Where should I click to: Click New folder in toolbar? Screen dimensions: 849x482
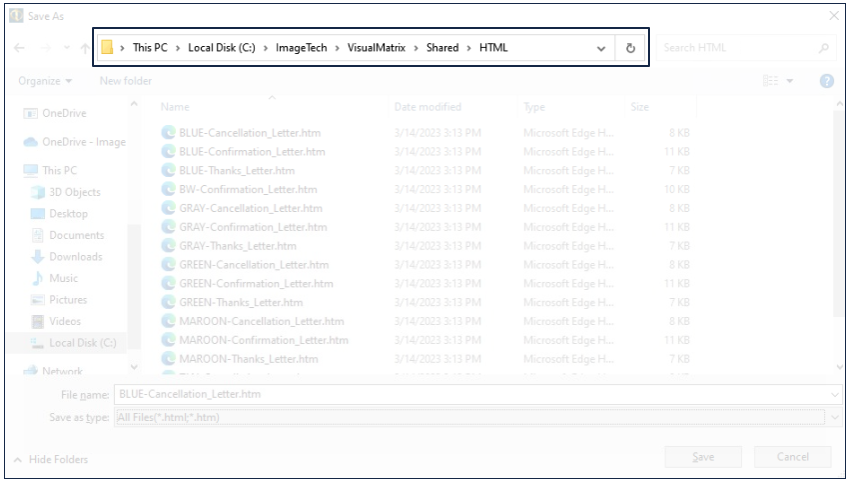tap(125, 81)
